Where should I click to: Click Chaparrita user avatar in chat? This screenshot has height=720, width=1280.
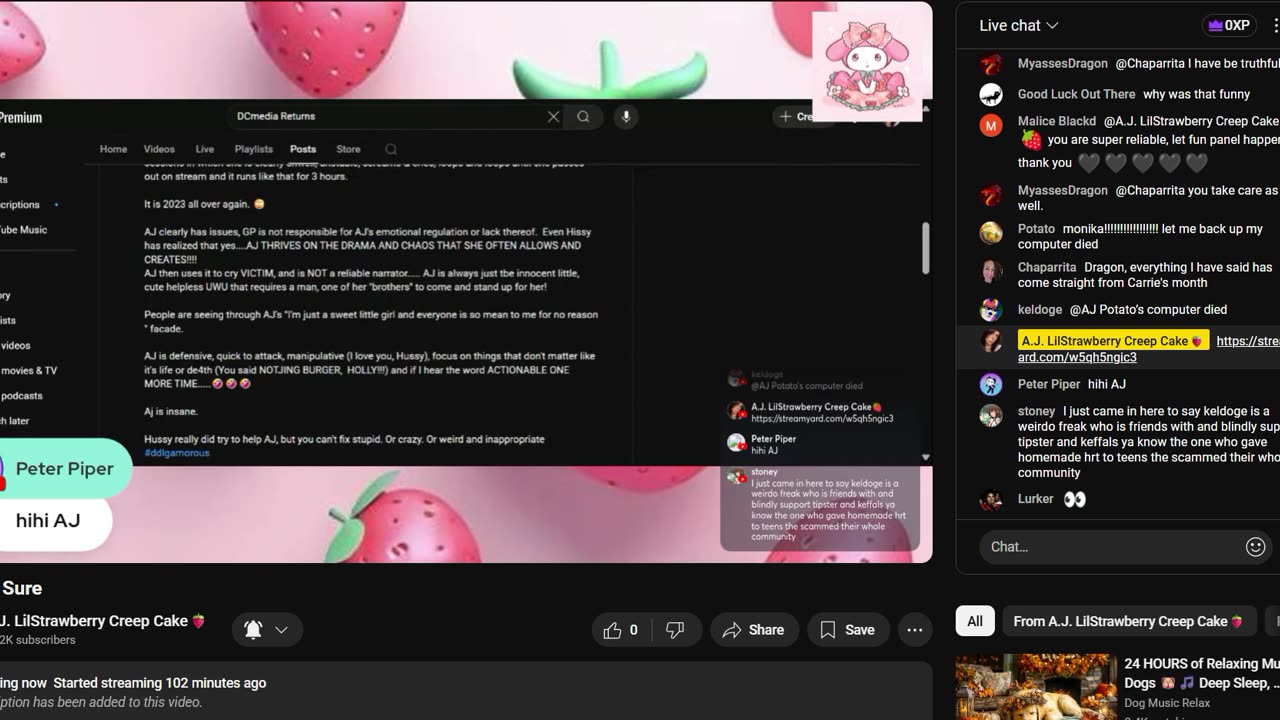click(991, 272)
